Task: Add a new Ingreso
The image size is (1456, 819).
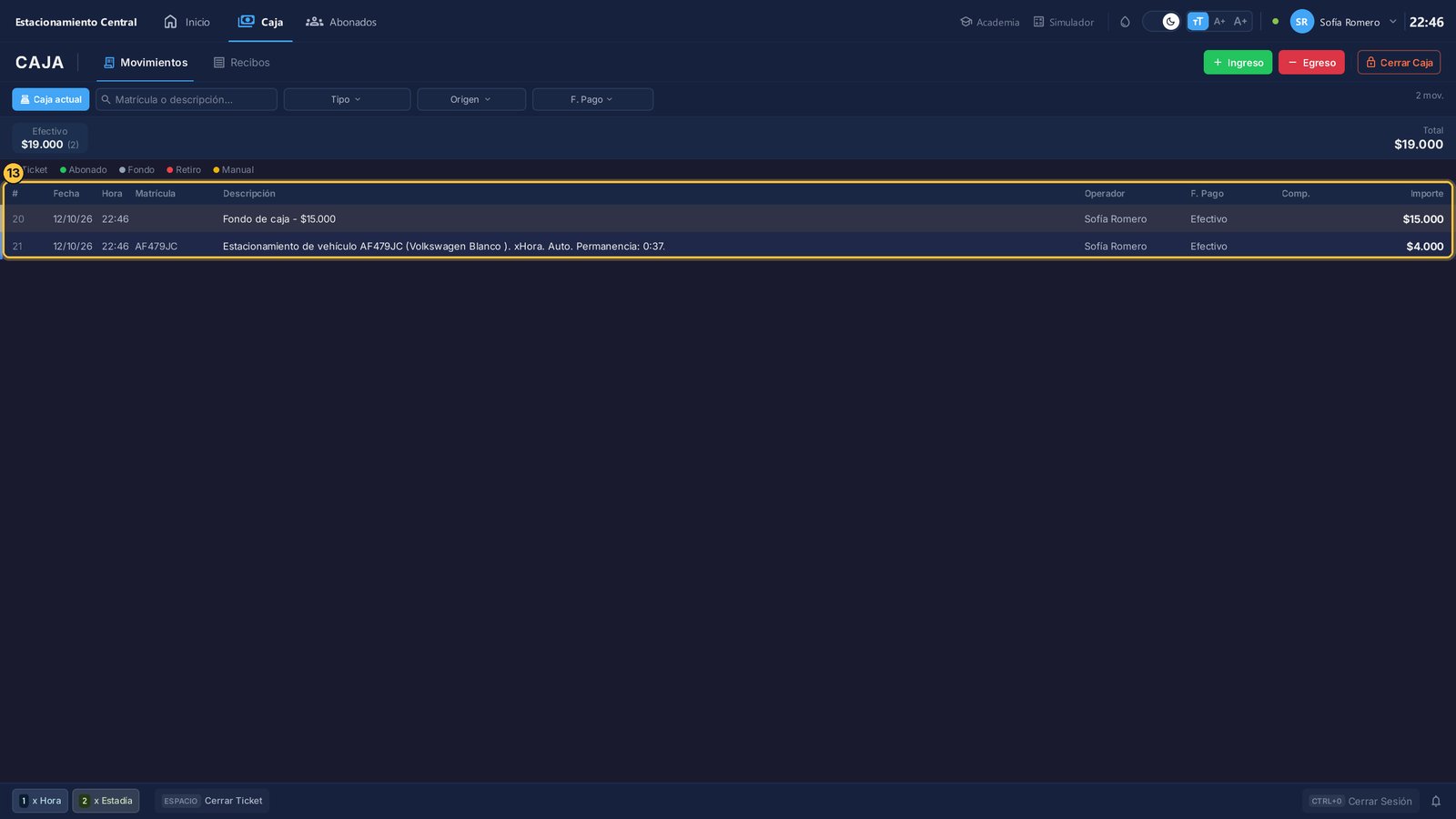Action: point(1238,63)
